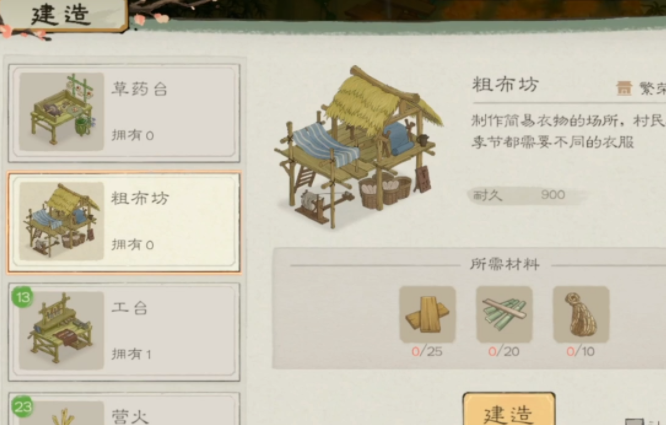This screenshot has height=425, width=666.
Task: Select the 草药台 herb table thumbnail
Action: click(x=62, y=111)
